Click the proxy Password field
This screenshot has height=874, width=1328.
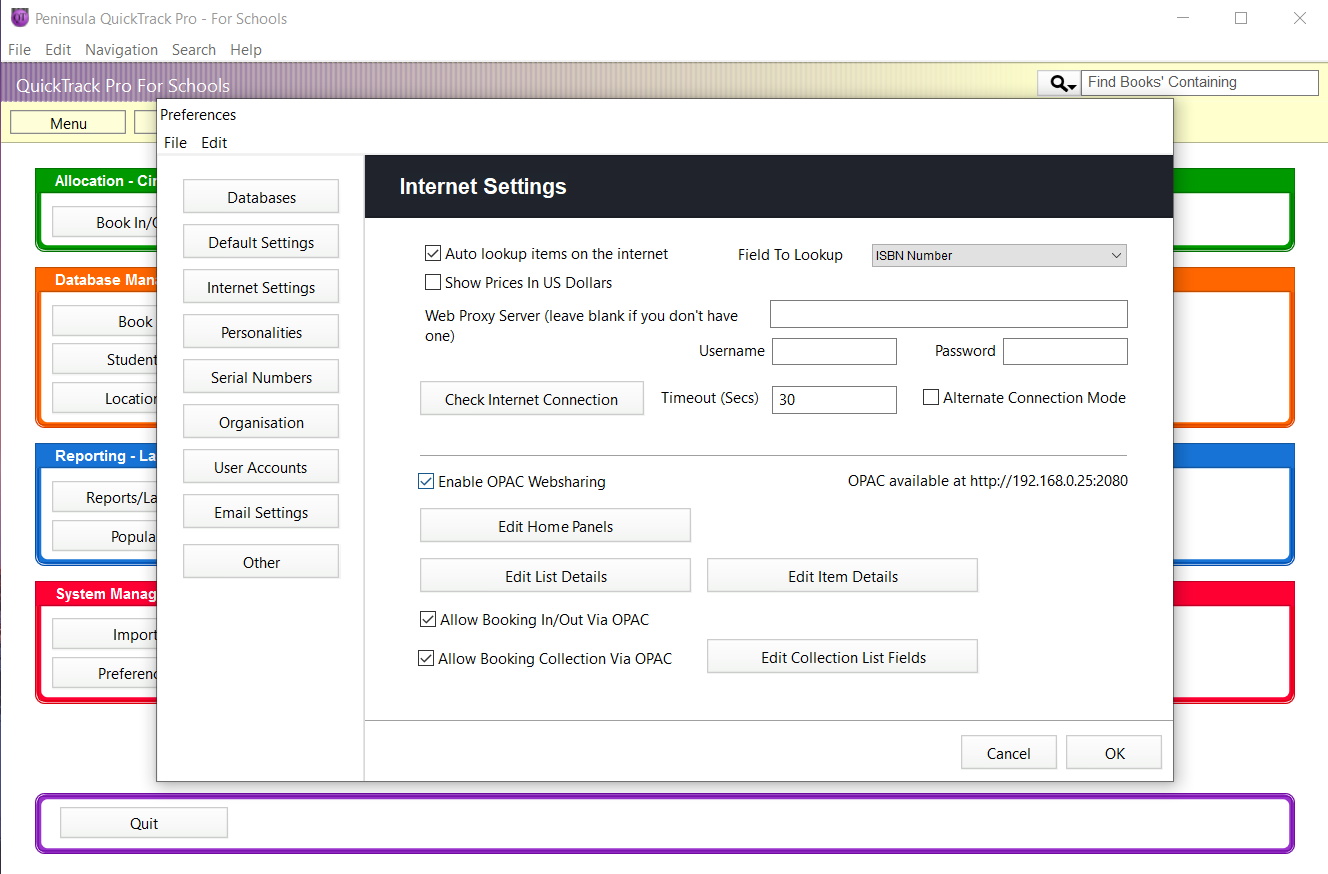[x=1065, y=351]
